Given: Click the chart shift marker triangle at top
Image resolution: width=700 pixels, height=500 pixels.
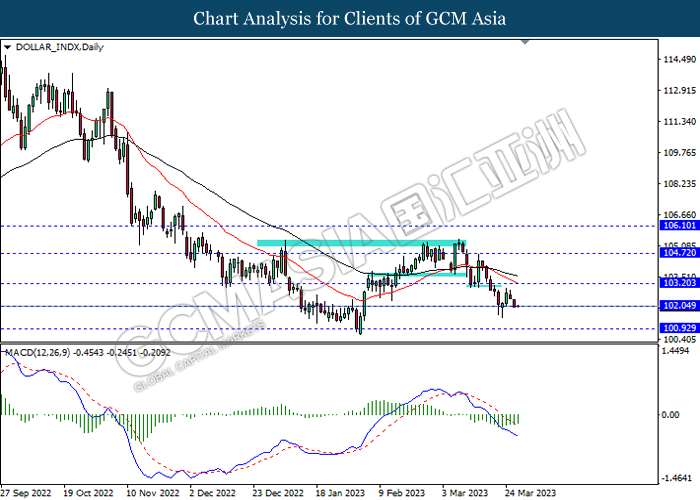Looking at the screenshot, I should pyautogui.click(x=525, y=42).
